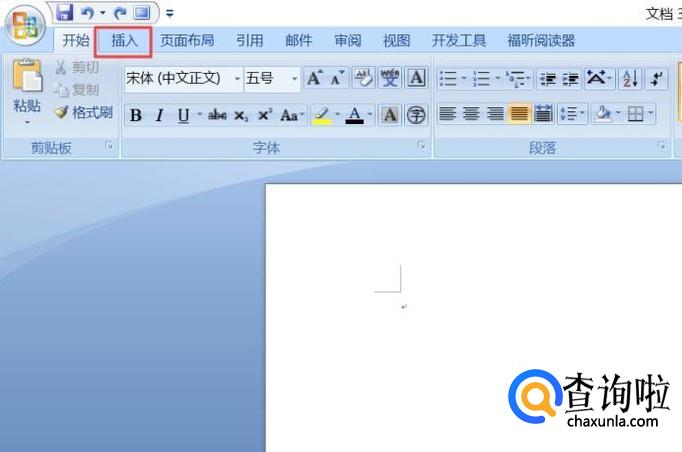Open the 福昕阅读器 tab
This screenshot has width=682, height=452.
tap(541, 40)
